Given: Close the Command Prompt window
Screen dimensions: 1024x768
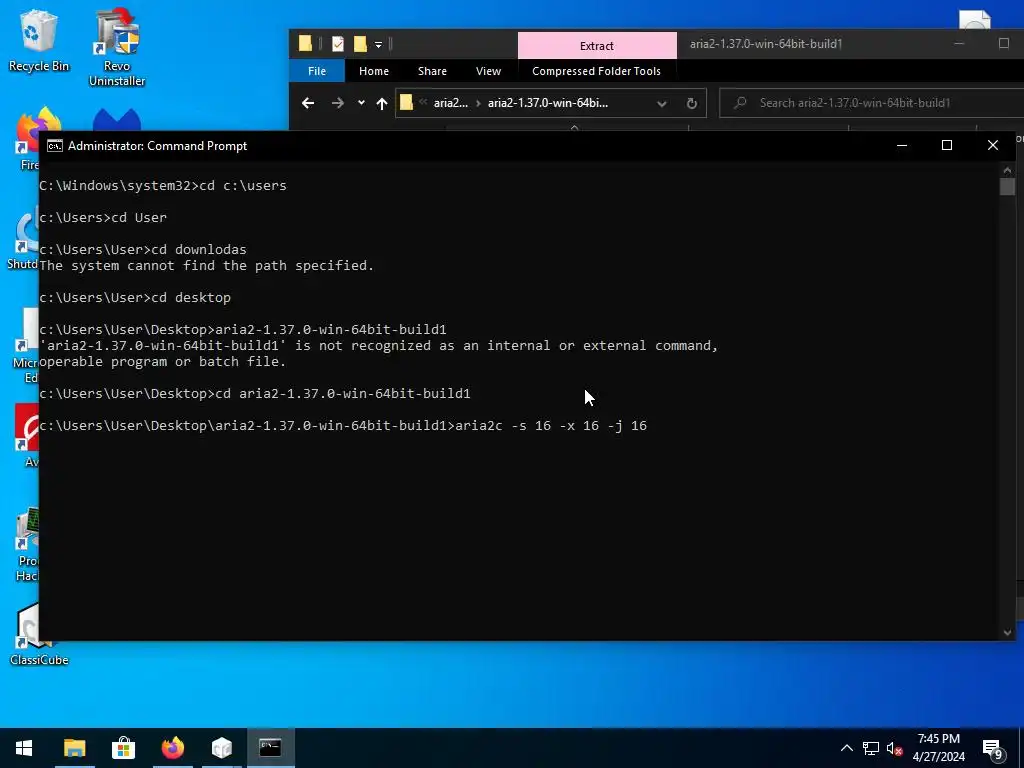Looking at the screenshot, I should tap(993, 145).
